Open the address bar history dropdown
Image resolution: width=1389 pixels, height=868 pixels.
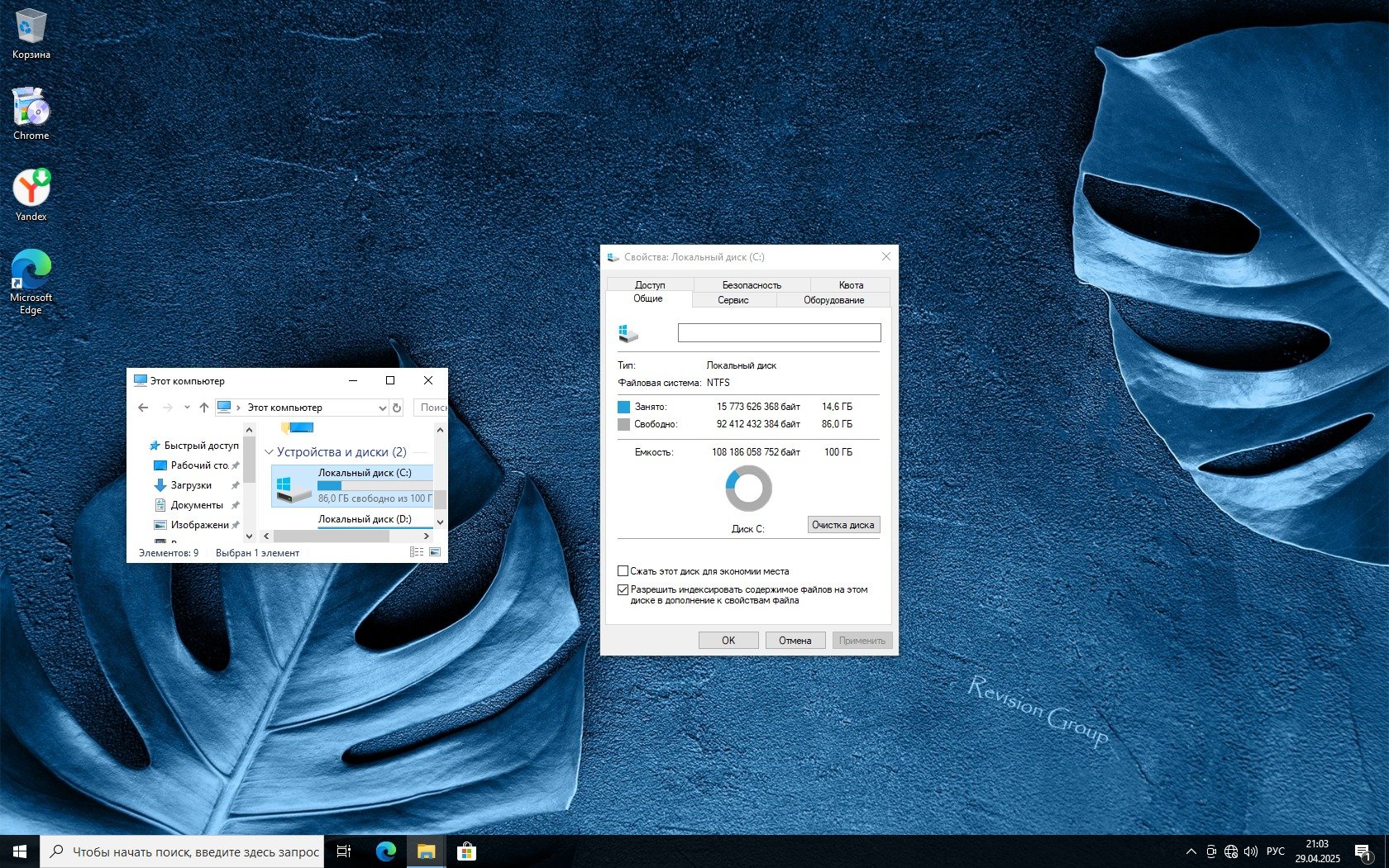[382, 408]
